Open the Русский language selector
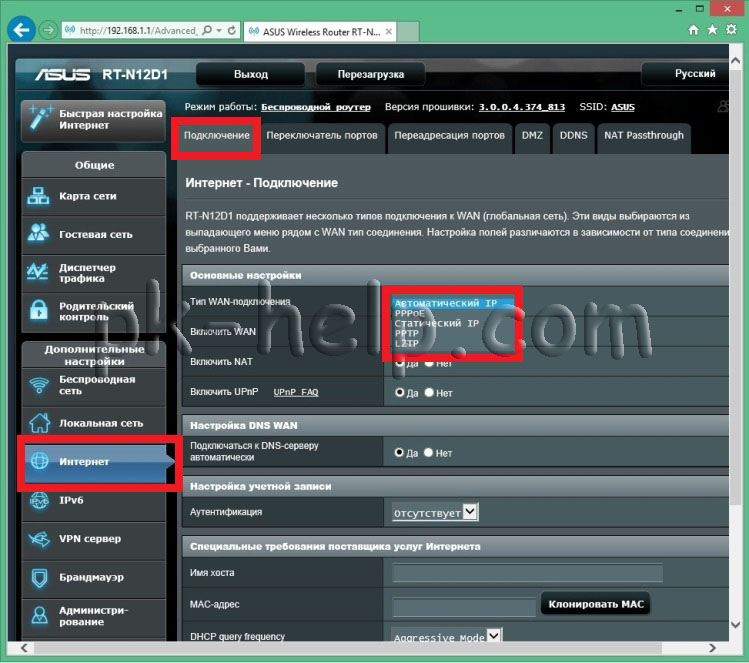Viewport: 749px width, 663px height. tap(685, 74)
